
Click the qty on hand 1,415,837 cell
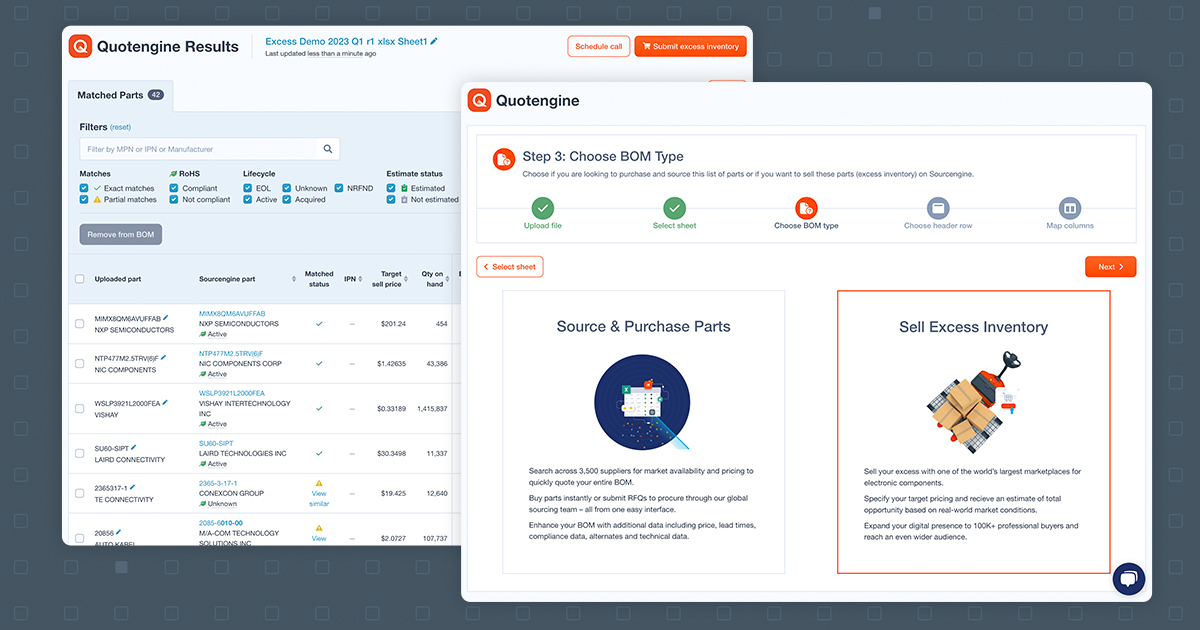click(432, 409)
